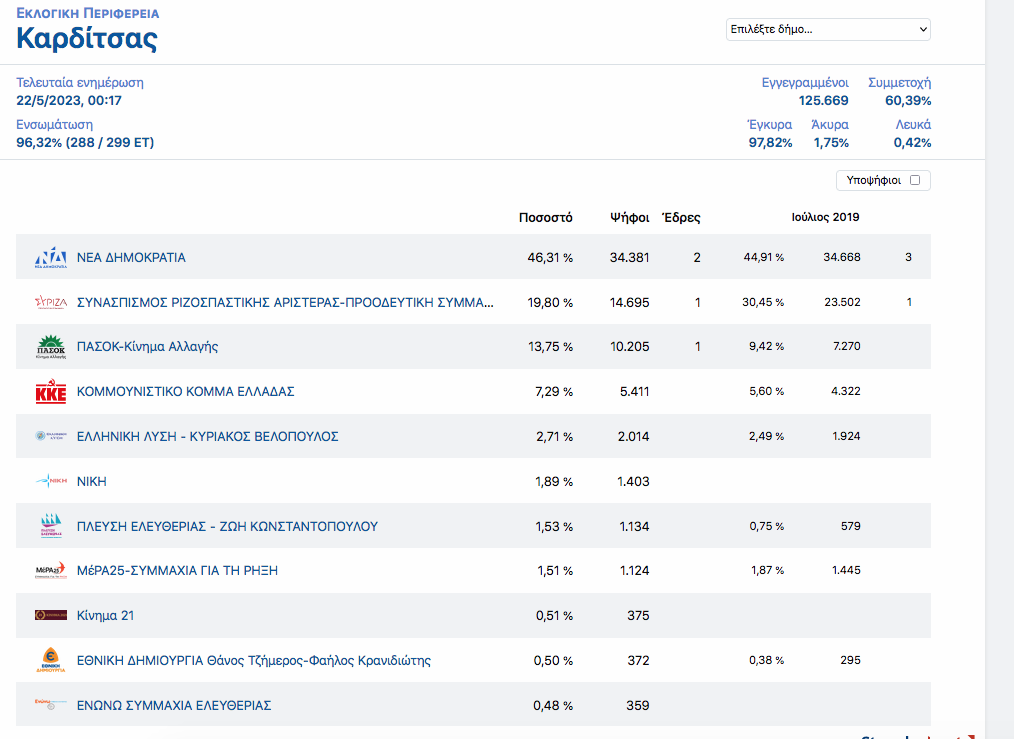The height and width of the screenshot is (739, 1014).
Task: Open the ΝΙΚΗ party name link
Action: [x=92, y=481]
